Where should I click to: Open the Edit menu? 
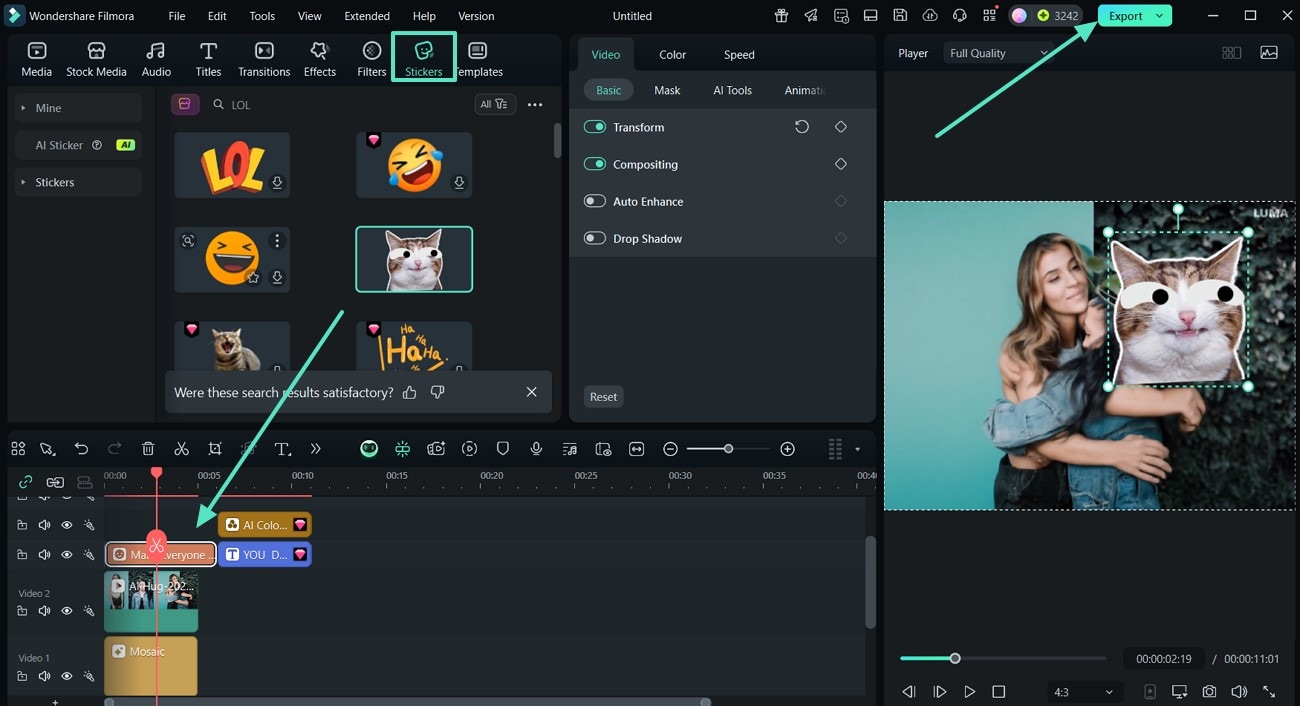(x=217, y=16)
